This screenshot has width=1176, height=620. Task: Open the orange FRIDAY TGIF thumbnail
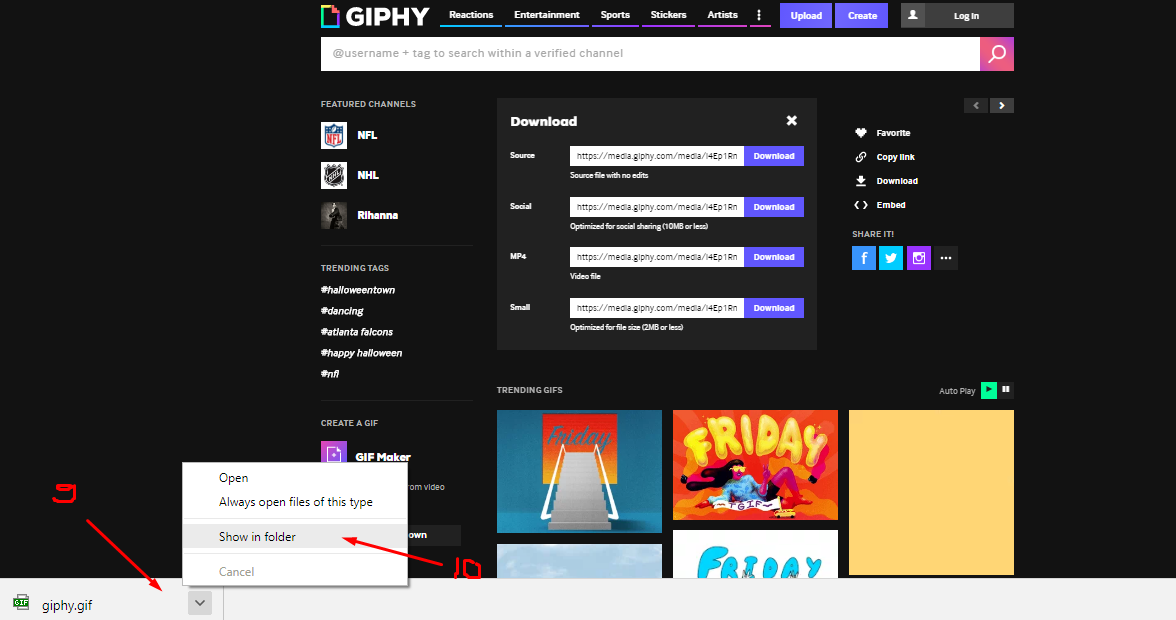point(755,465)
